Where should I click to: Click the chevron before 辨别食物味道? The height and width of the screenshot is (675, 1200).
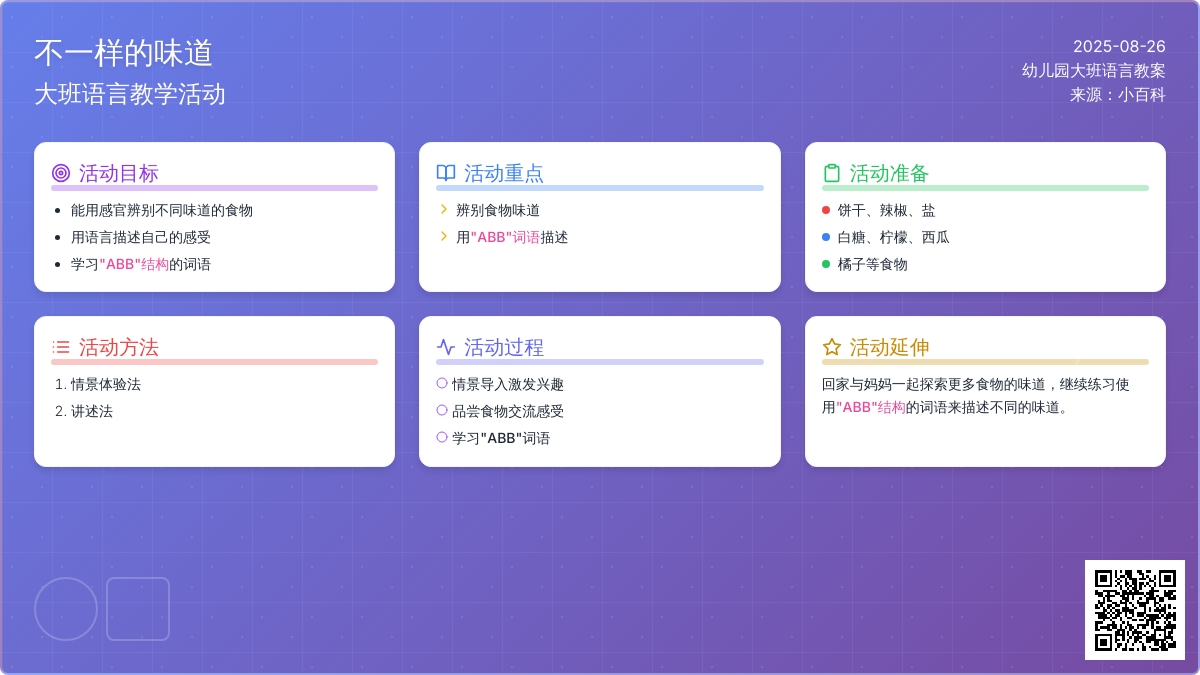coord(443,209)
